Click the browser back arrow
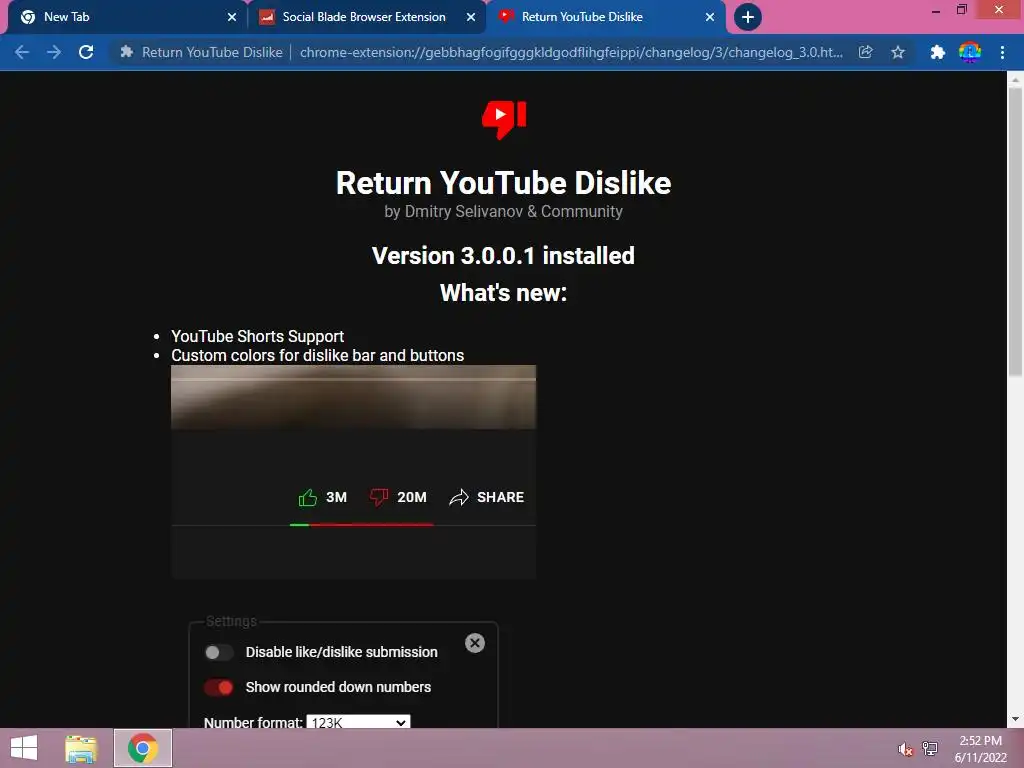 click(x=22, y=52)
